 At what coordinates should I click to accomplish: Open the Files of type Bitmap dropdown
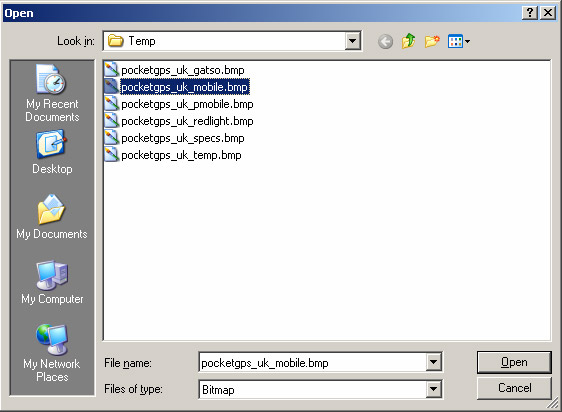pos(433,389)
